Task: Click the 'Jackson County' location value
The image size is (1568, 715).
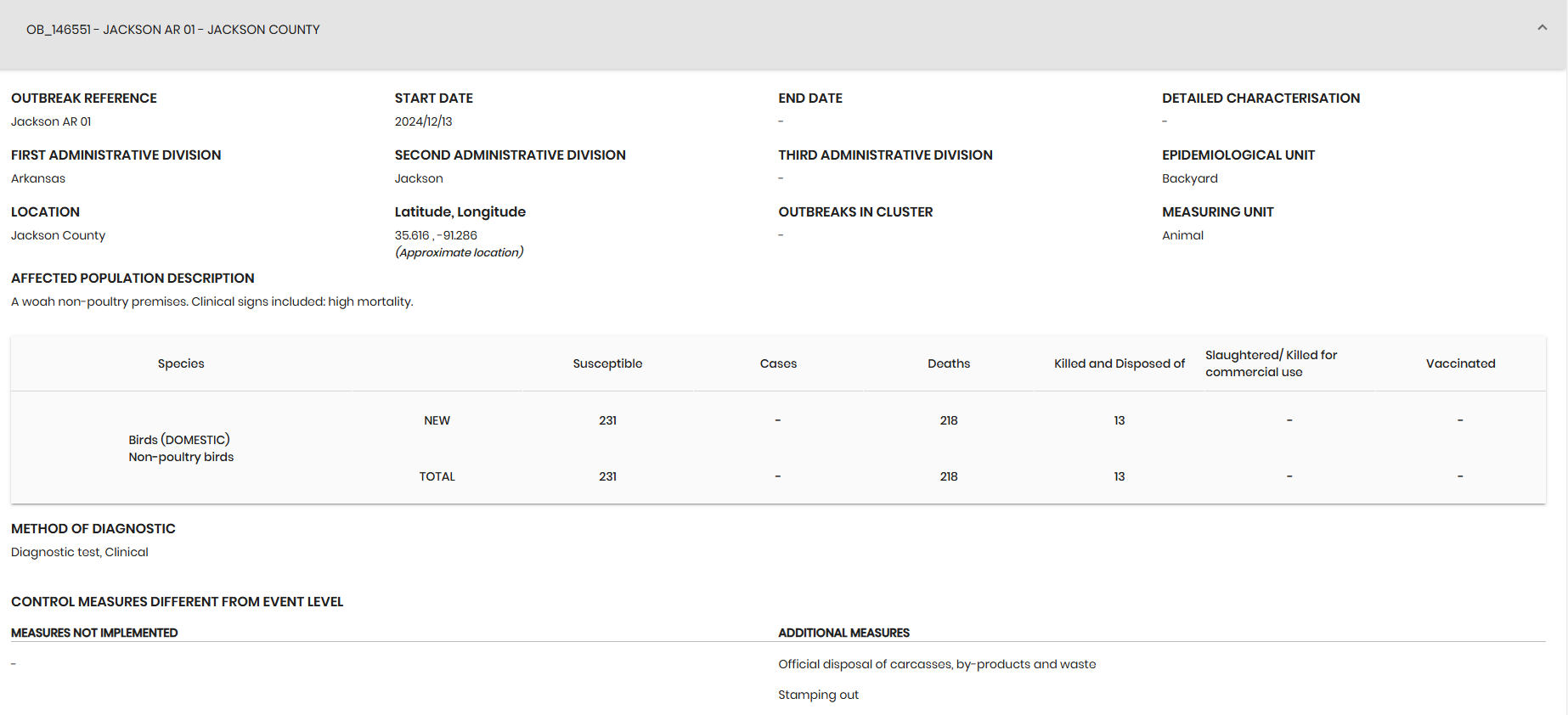Action: (58, 235)
